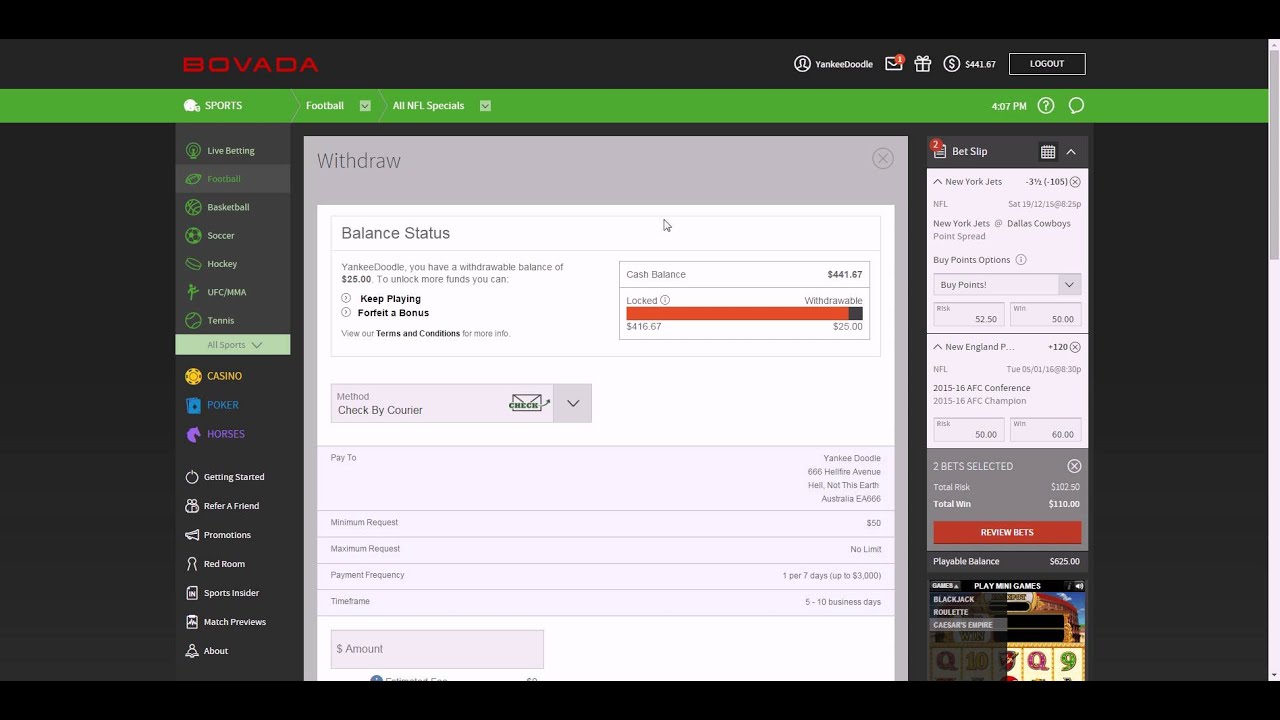Open the messages envelope icon
The width and height of the screenshot is (1280, 720).
tap(894, 64)
